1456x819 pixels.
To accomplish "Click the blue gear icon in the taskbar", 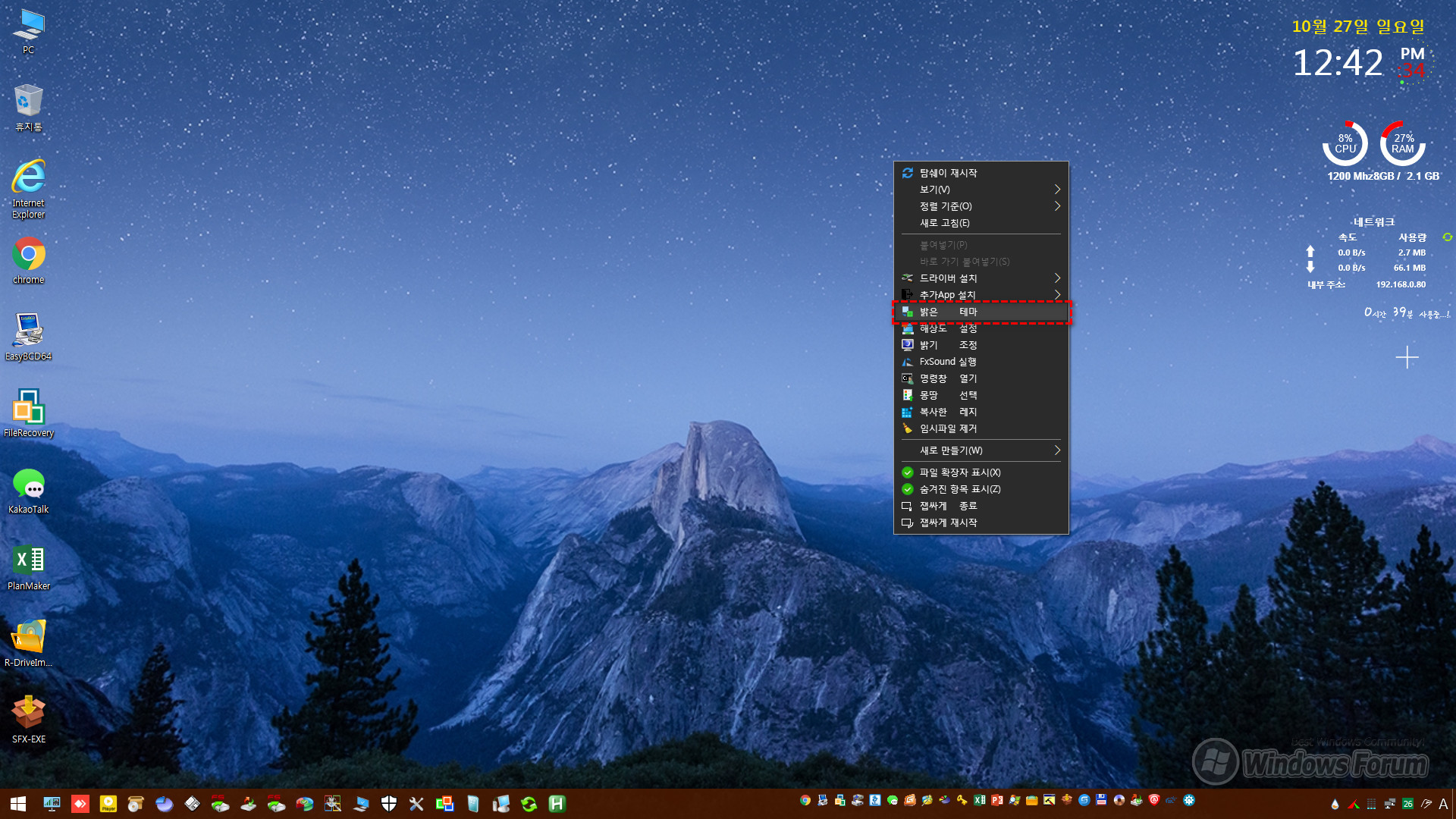I will pos(1189,800).
